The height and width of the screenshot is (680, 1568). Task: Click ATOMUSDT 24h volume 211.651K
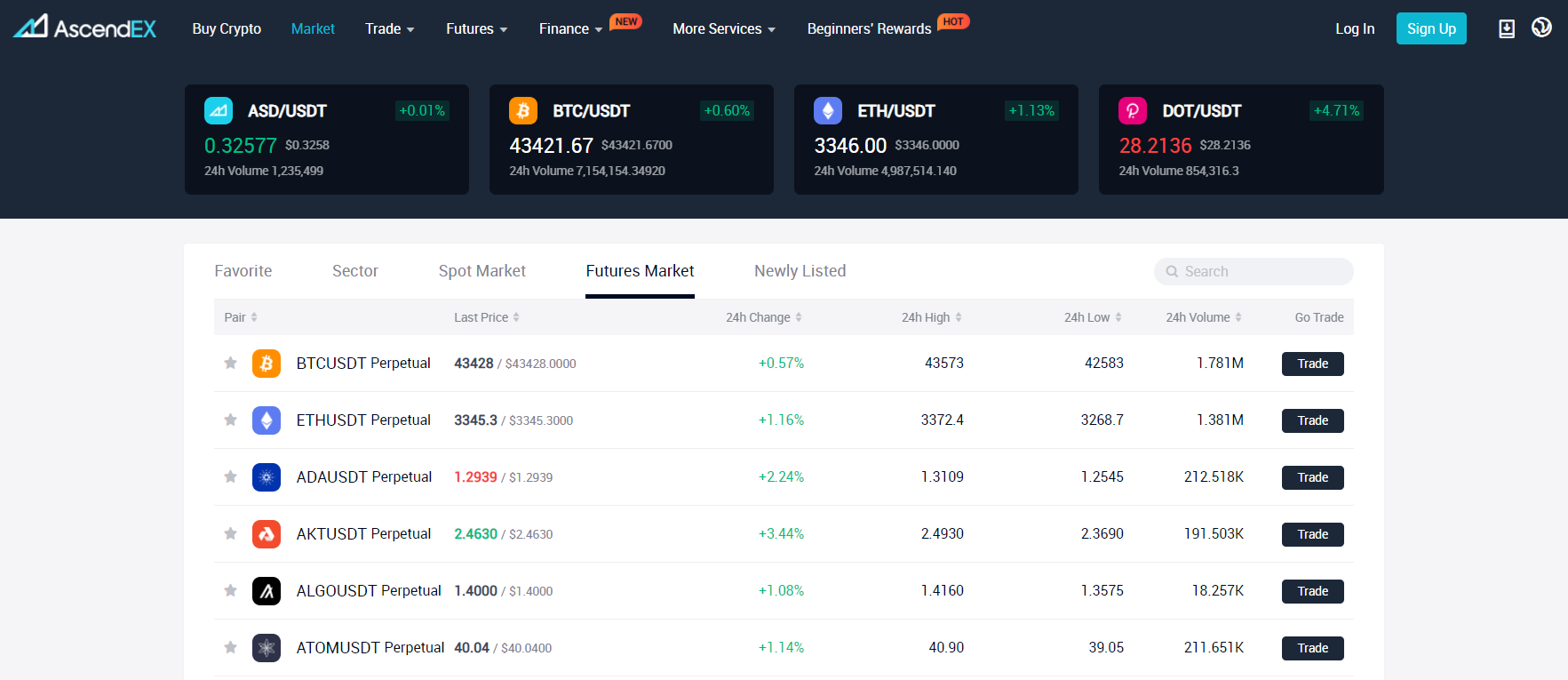click(1214, 648)
